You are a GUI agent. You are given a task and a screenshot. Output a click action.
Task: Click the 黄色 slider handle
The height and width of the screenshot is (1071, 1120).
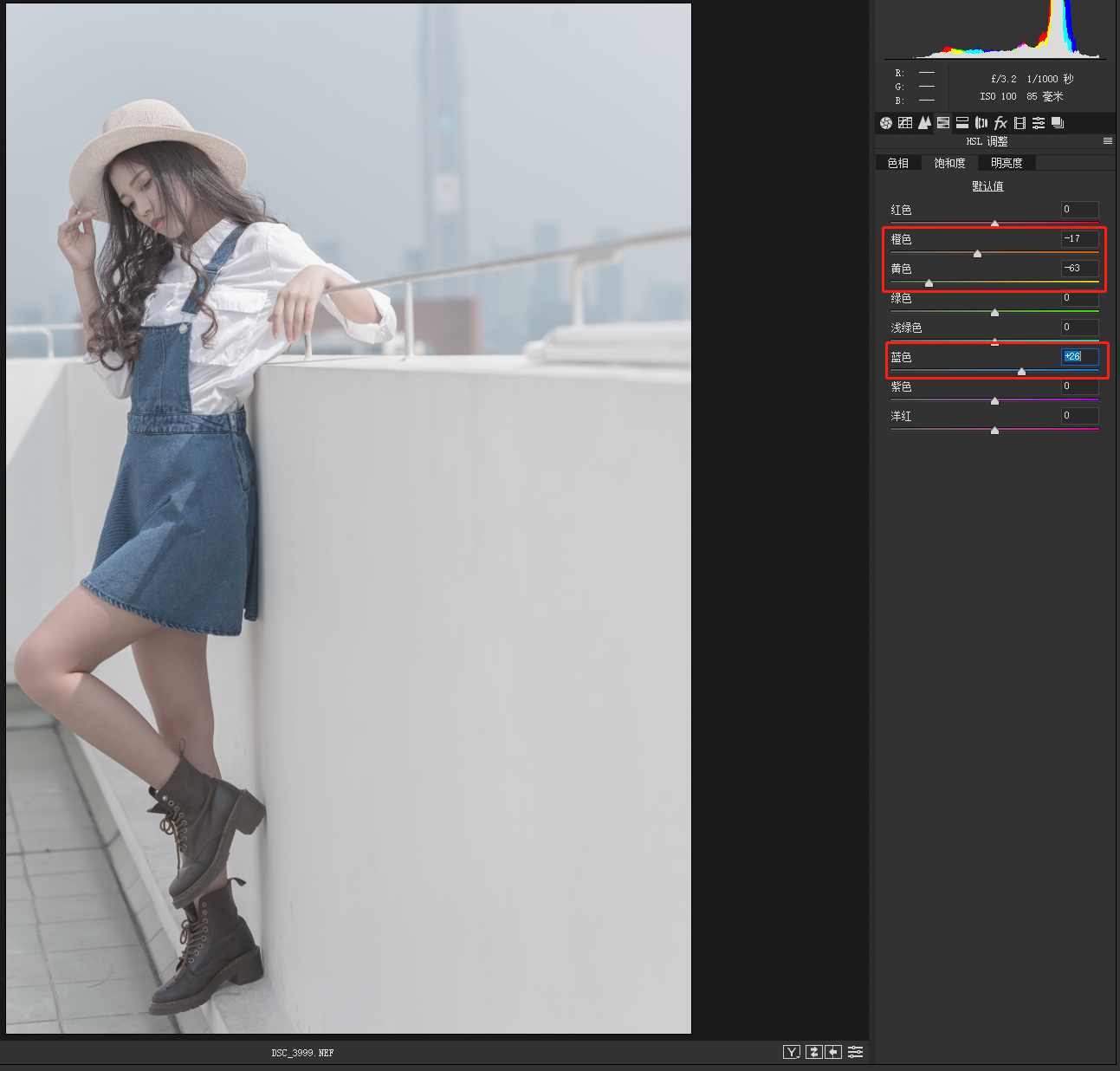tap(929, 282)
